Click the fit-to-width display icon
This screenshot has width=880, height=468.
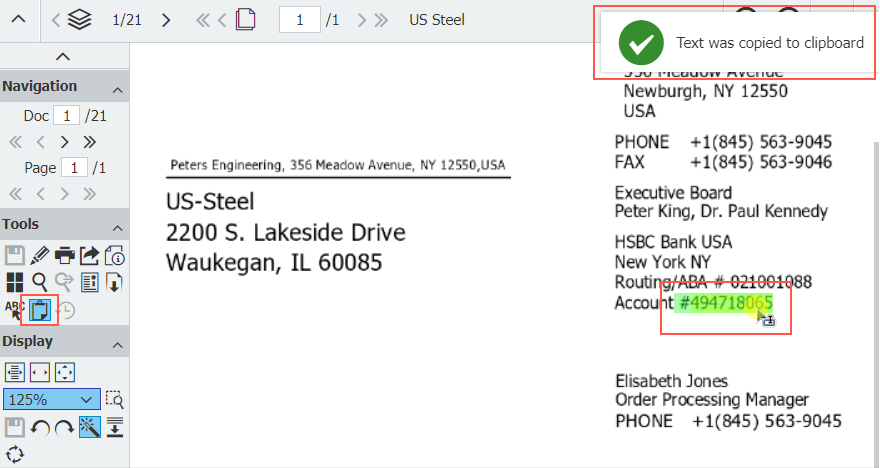39,373
